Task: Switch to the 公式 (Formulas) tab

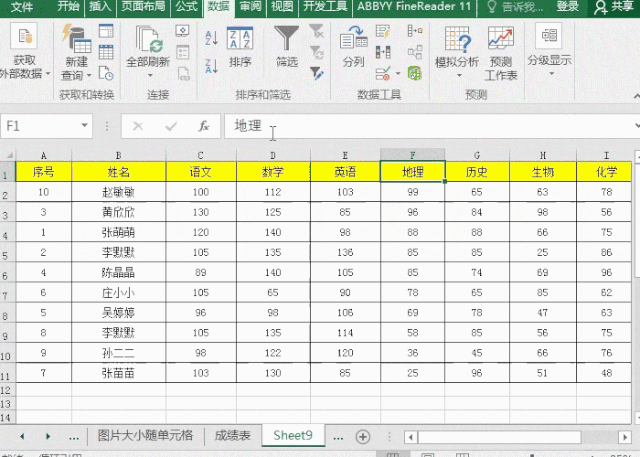Action: pyautogui.click(x=186, y=7)
